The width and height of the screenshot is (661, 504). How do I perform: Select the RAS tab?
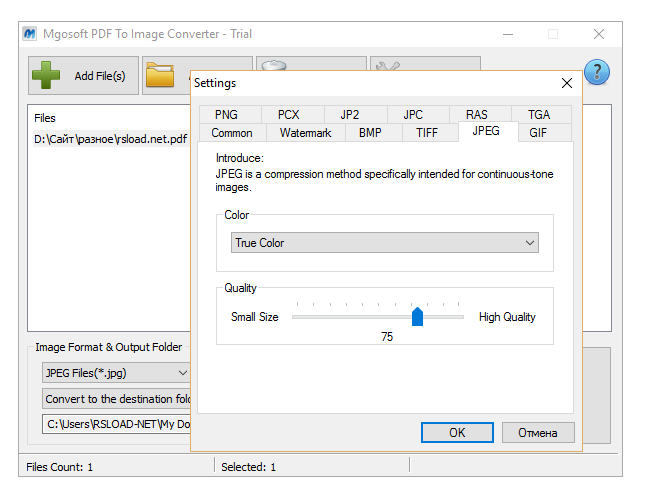coord(480,115)
